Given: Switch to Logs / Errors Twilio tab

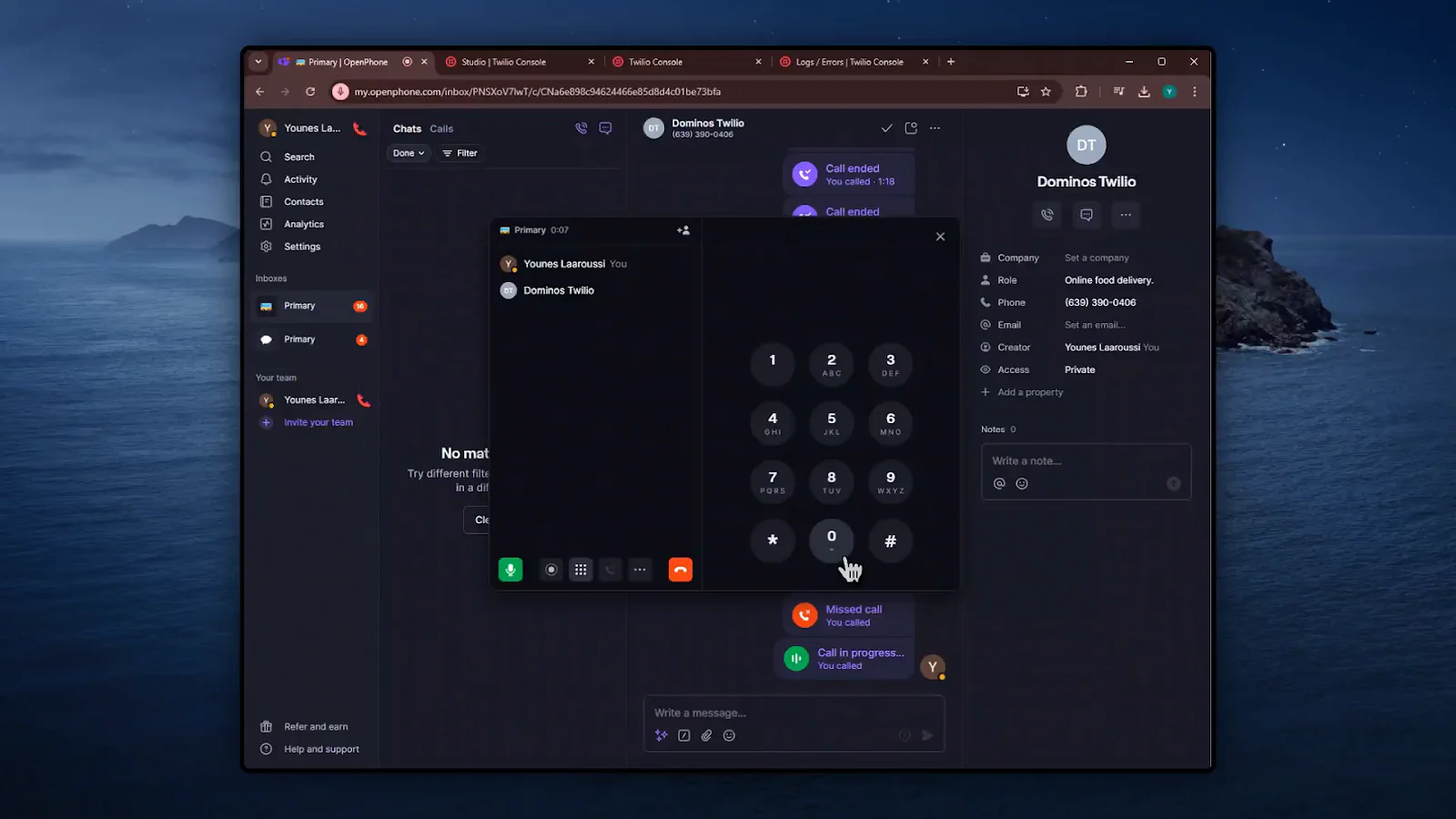Looking at the screenshot, I should point(853,62).
